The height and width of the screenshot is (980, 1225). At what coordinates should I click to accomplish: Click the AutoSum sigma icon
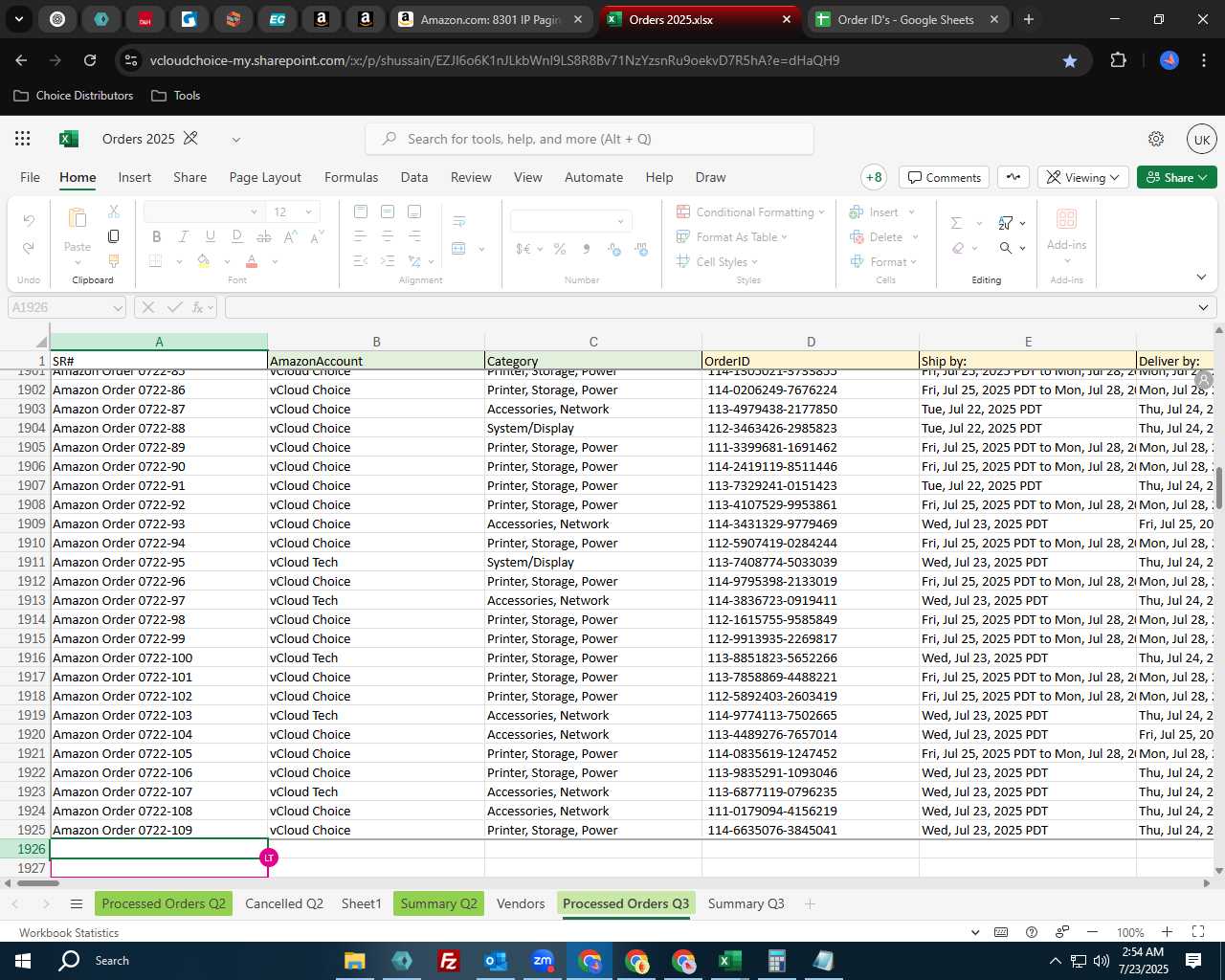coord(956,222)
